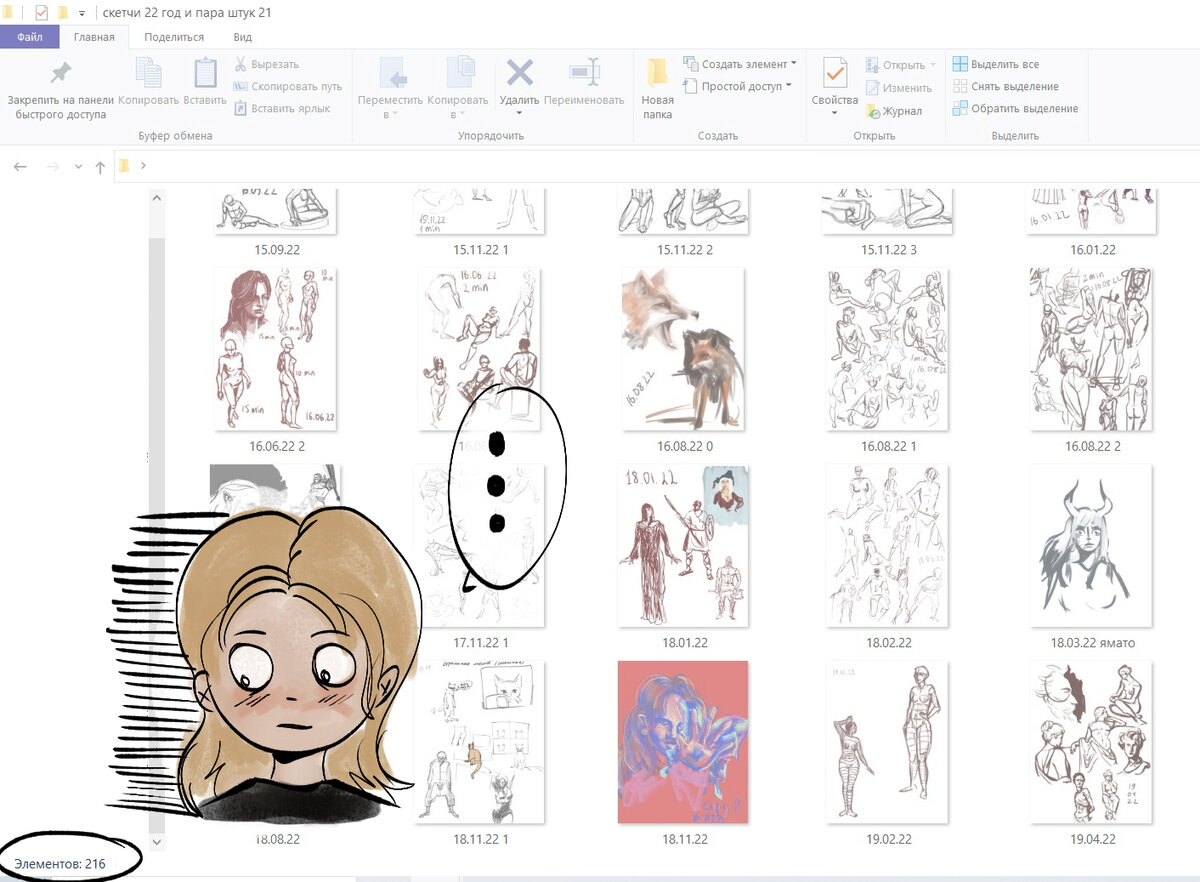The width and height of the screenshot is (1200, 882).
Task: Go forward with the right arrow
Action: [x=53, y=166]
